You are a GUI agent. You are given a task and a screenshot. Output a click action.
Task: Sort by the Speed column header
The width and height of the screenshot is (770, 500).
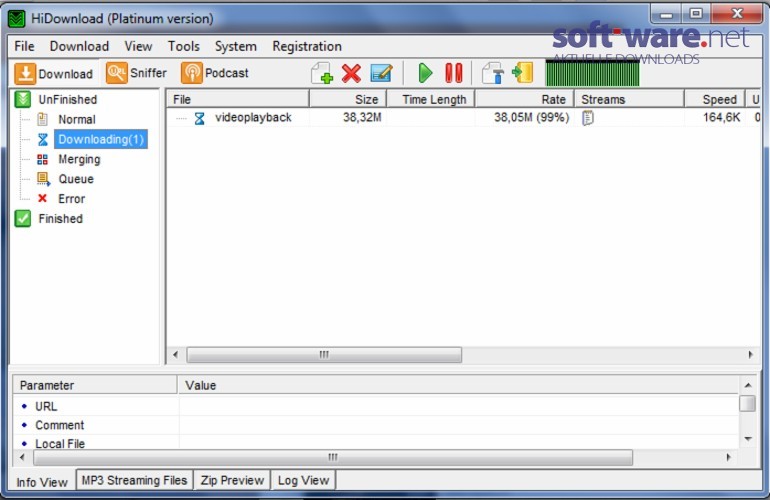pos(715,99)
